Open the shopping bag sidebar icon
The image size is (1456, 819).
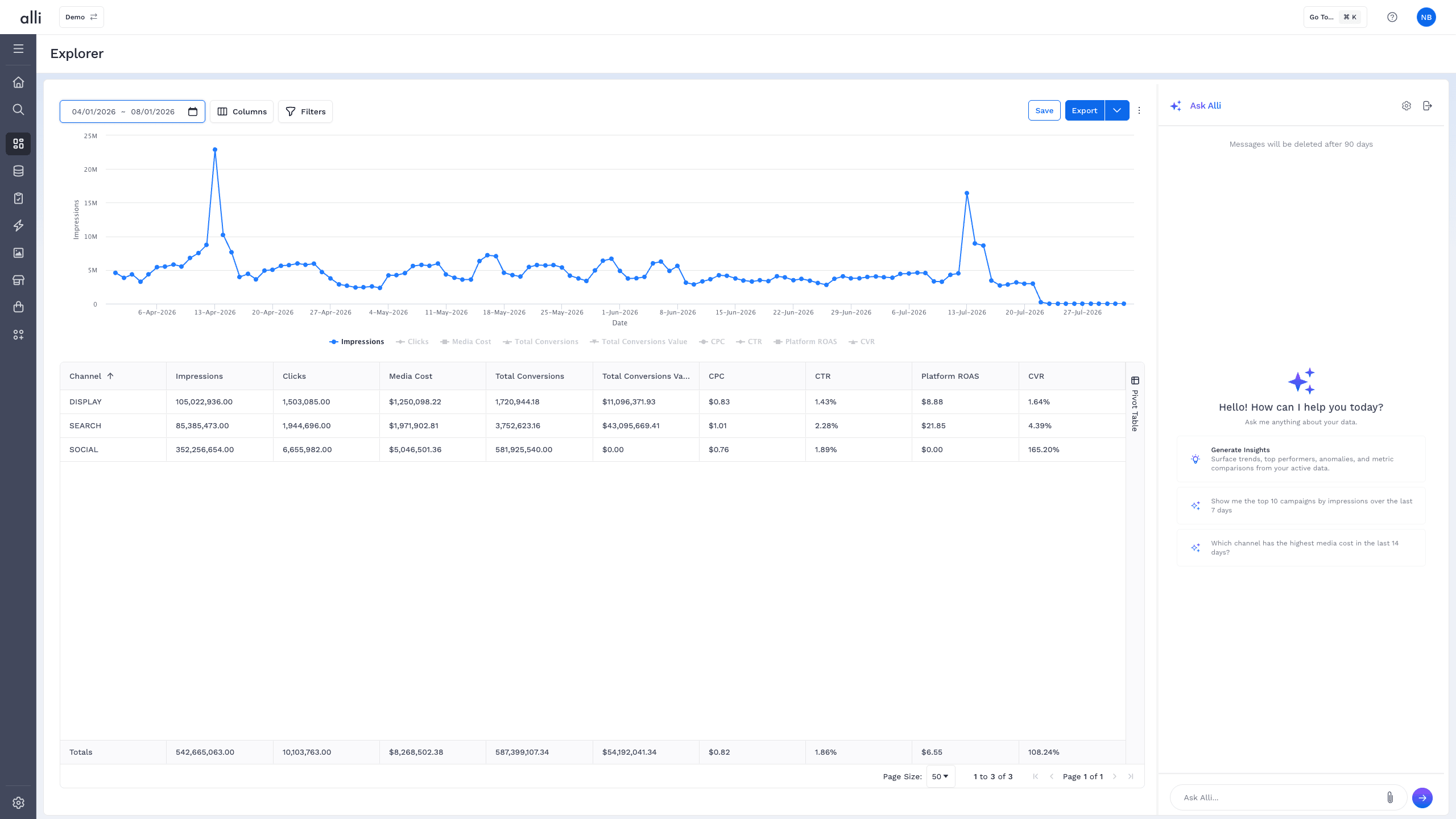[x=18, y=308]
